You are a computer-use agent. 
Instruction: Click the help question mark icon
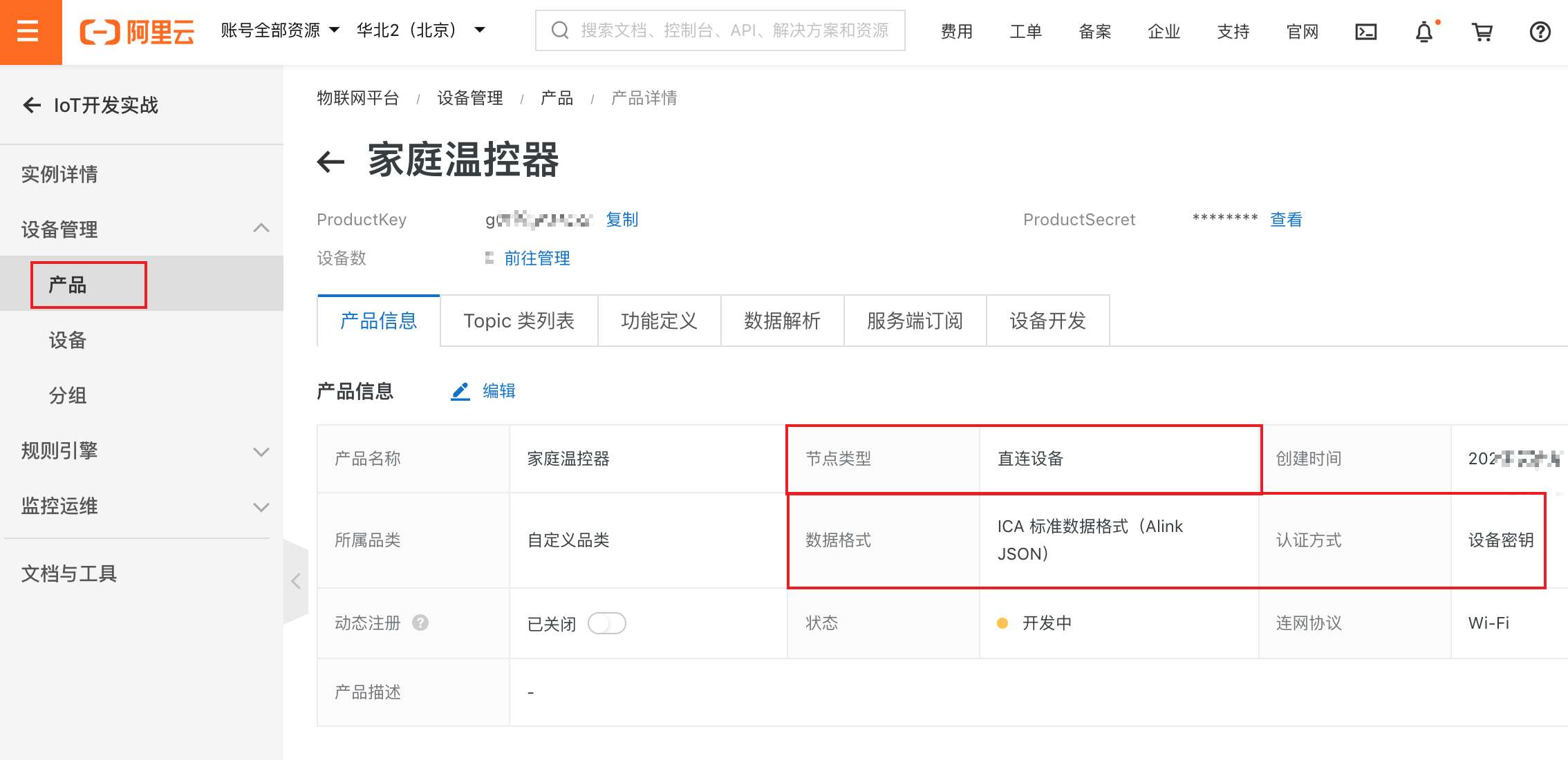click(x=1540, y=32)
